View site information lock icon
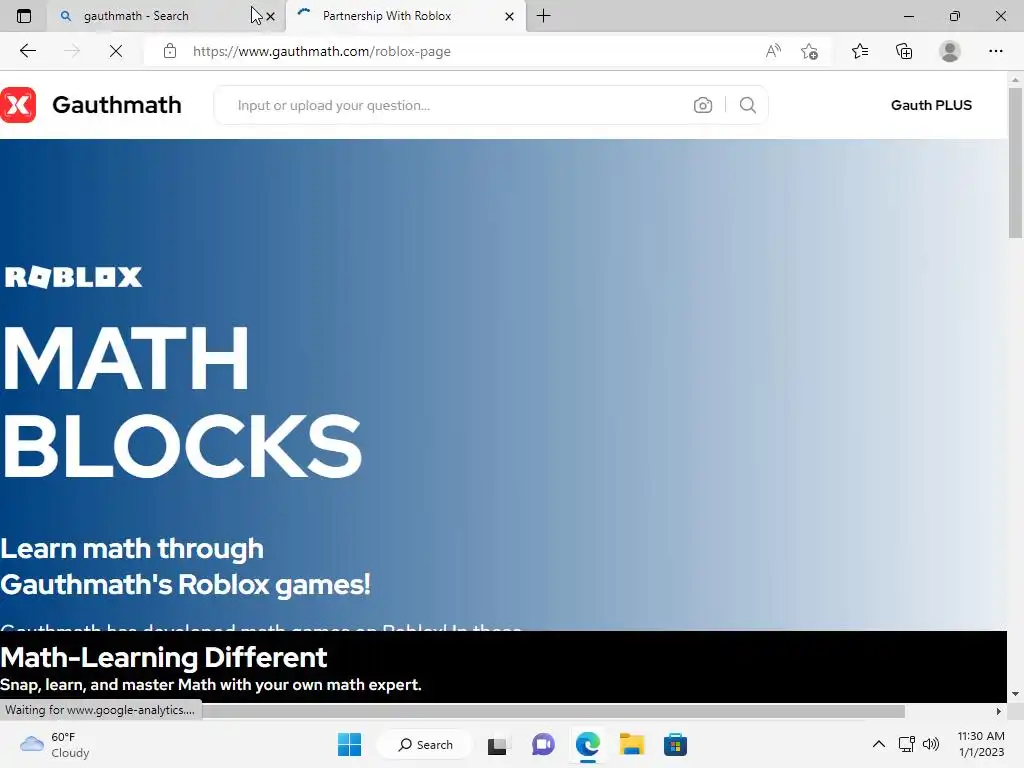 coord(170,51)
